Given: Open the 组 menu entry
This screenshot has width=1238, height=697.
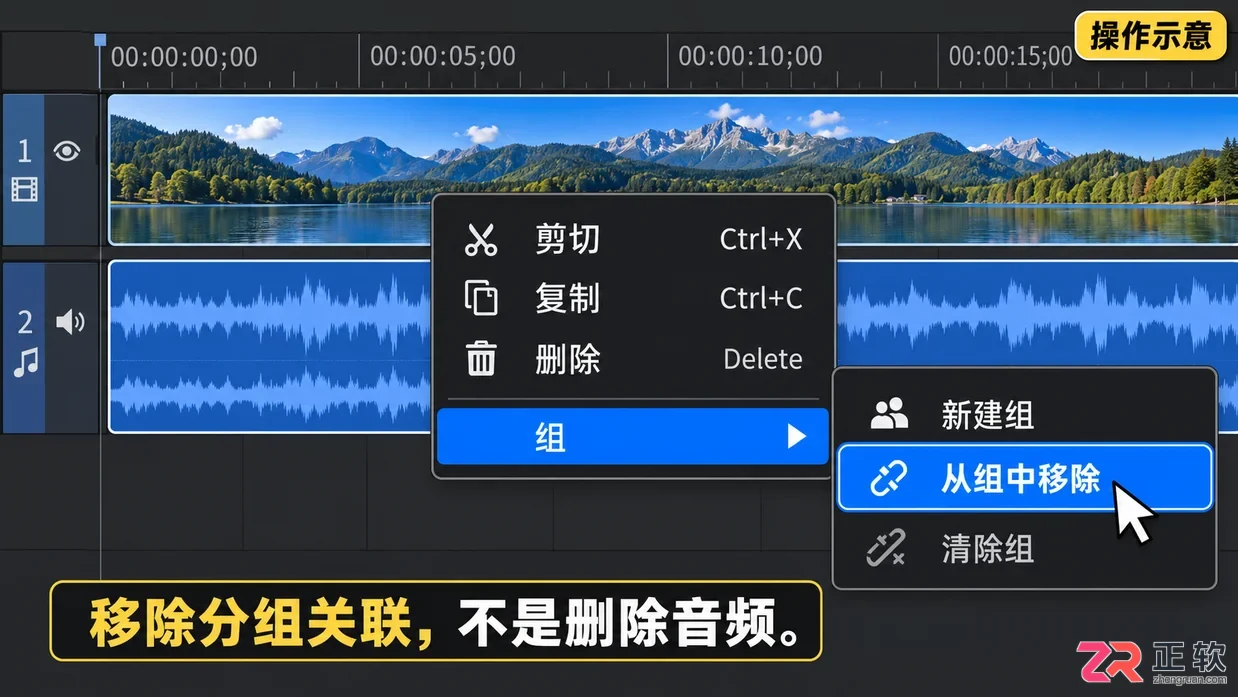Looking at the screenshot, I should (633, 436).
